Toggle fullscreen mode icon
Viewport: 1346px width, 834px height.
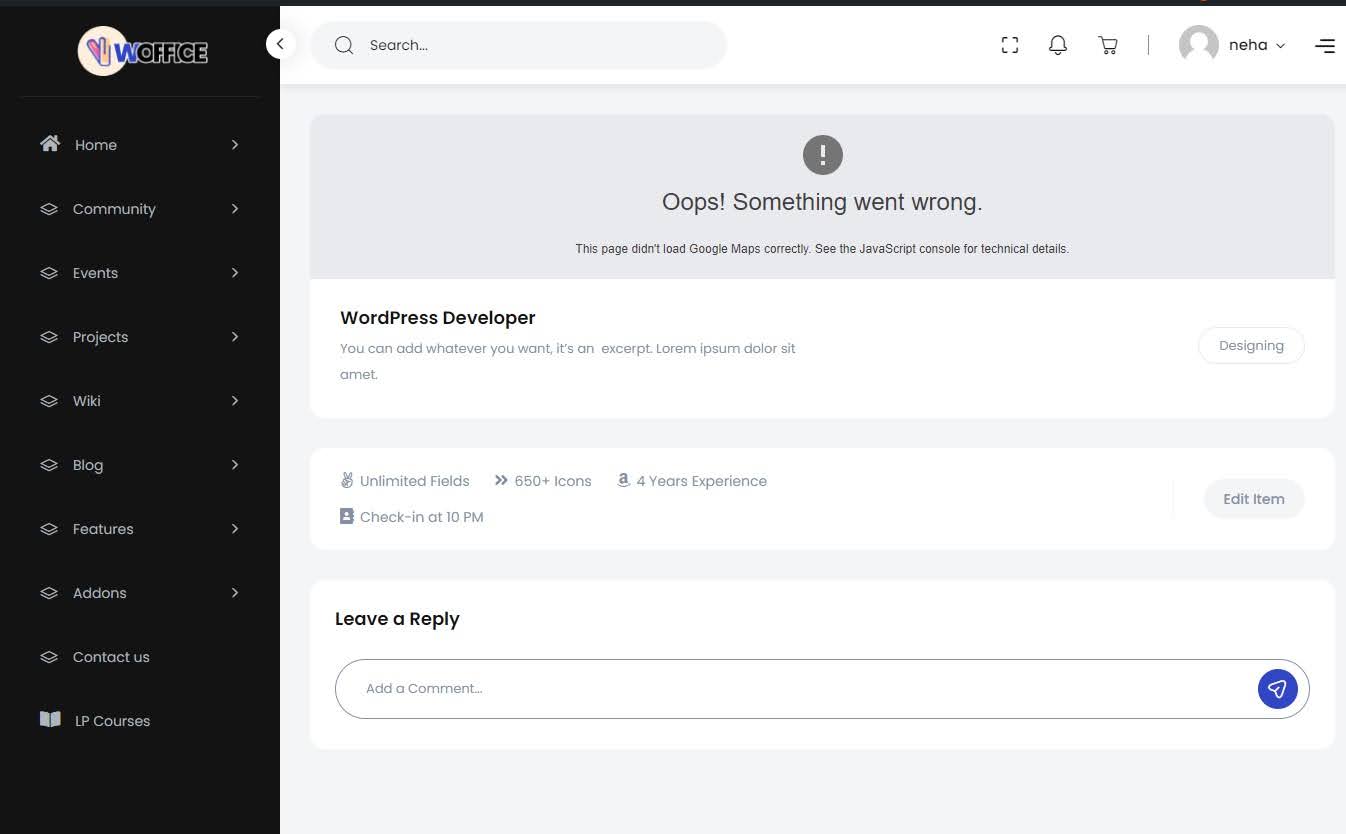coord(1010,45)
